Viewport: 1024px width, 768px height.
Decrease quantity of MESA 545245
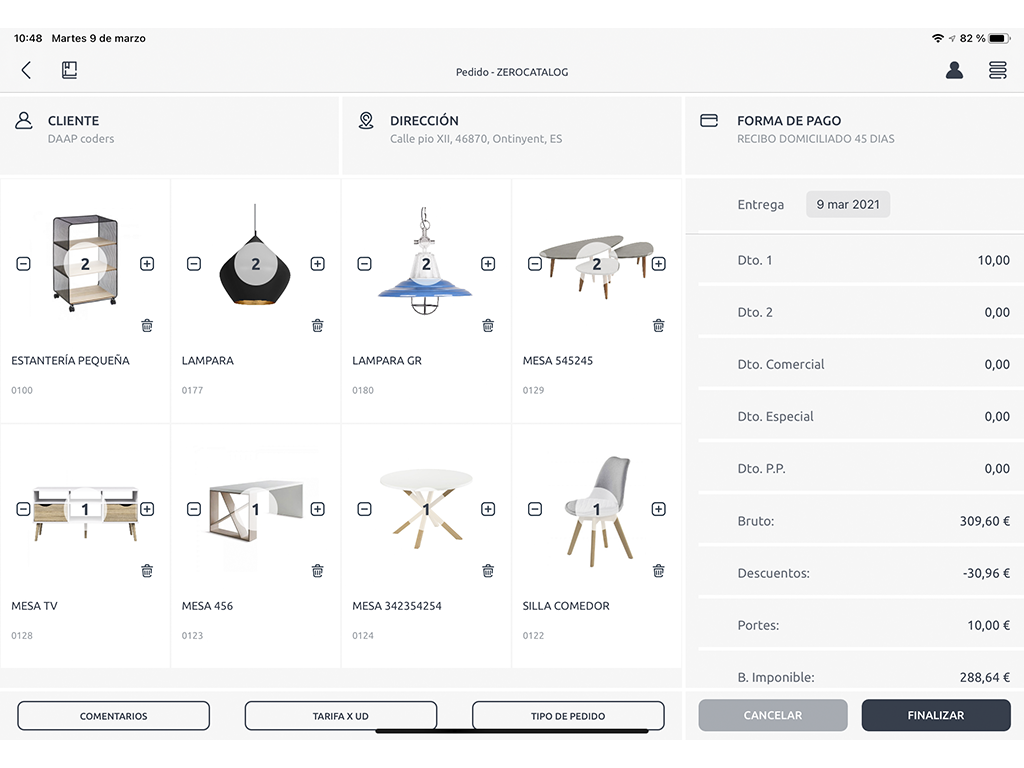(535, 264)
